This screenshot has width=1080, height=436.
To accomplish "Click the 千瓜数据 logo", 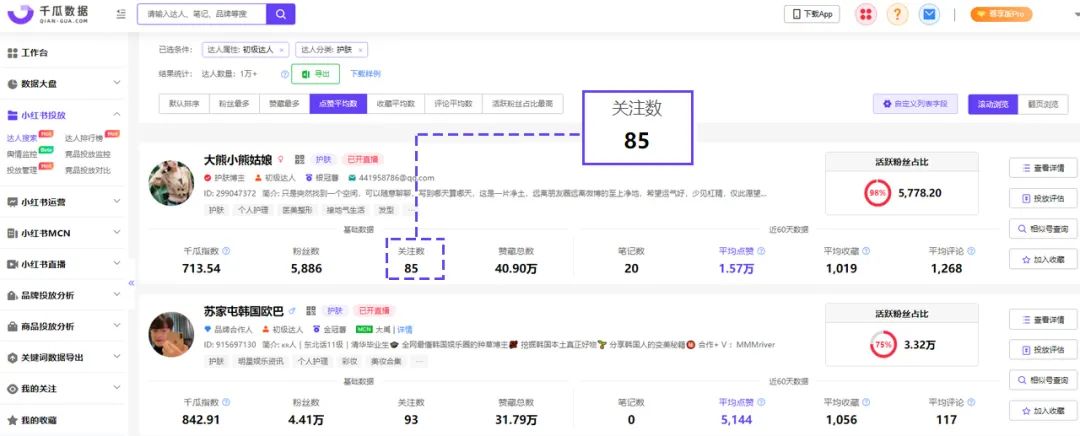I will click(48, 14).
